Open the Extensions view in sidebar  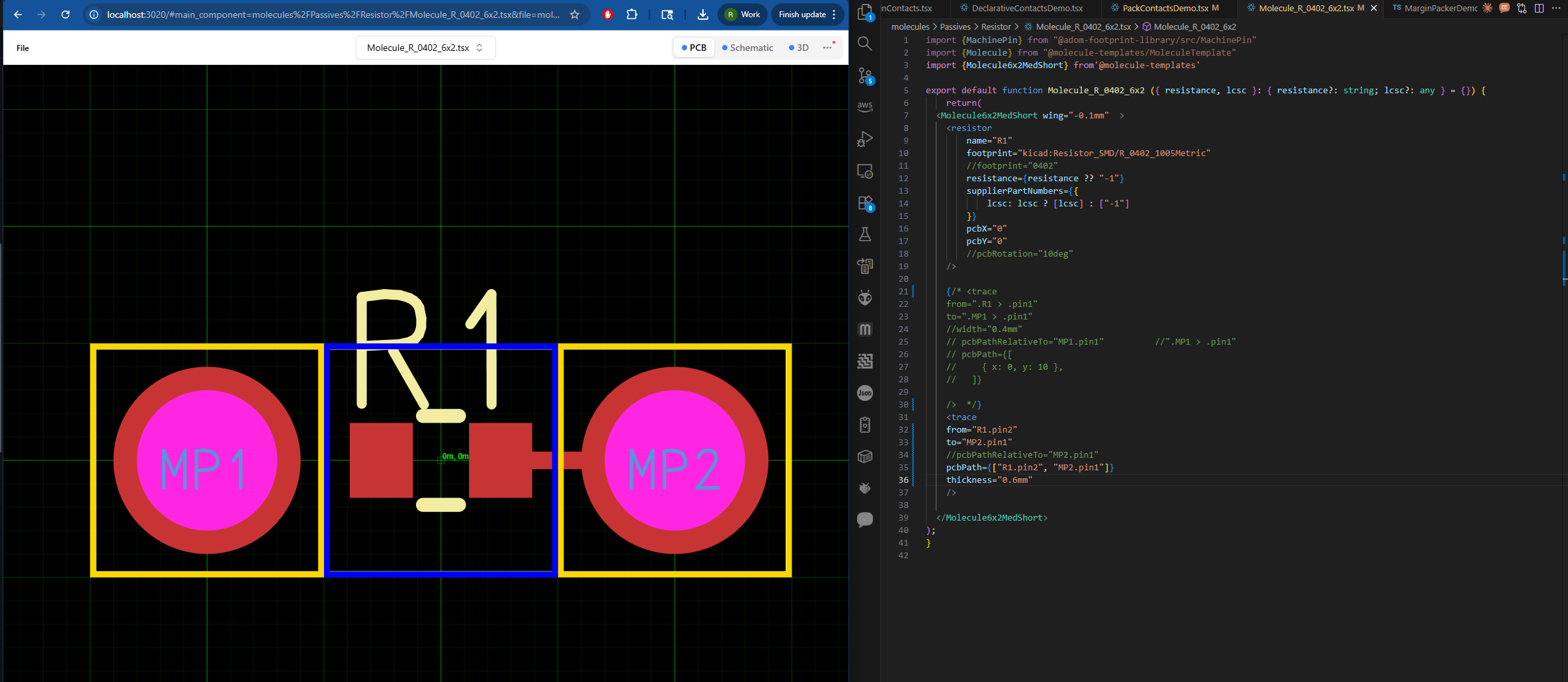865,203
